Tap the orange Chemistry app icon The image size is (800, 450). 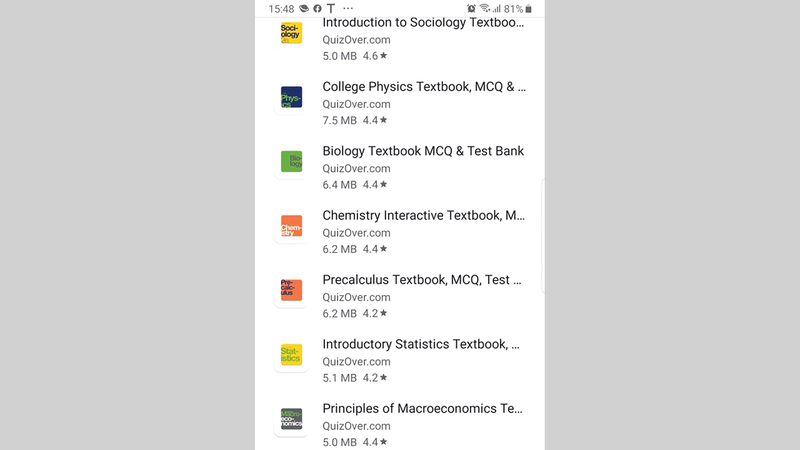coord(291,227)
